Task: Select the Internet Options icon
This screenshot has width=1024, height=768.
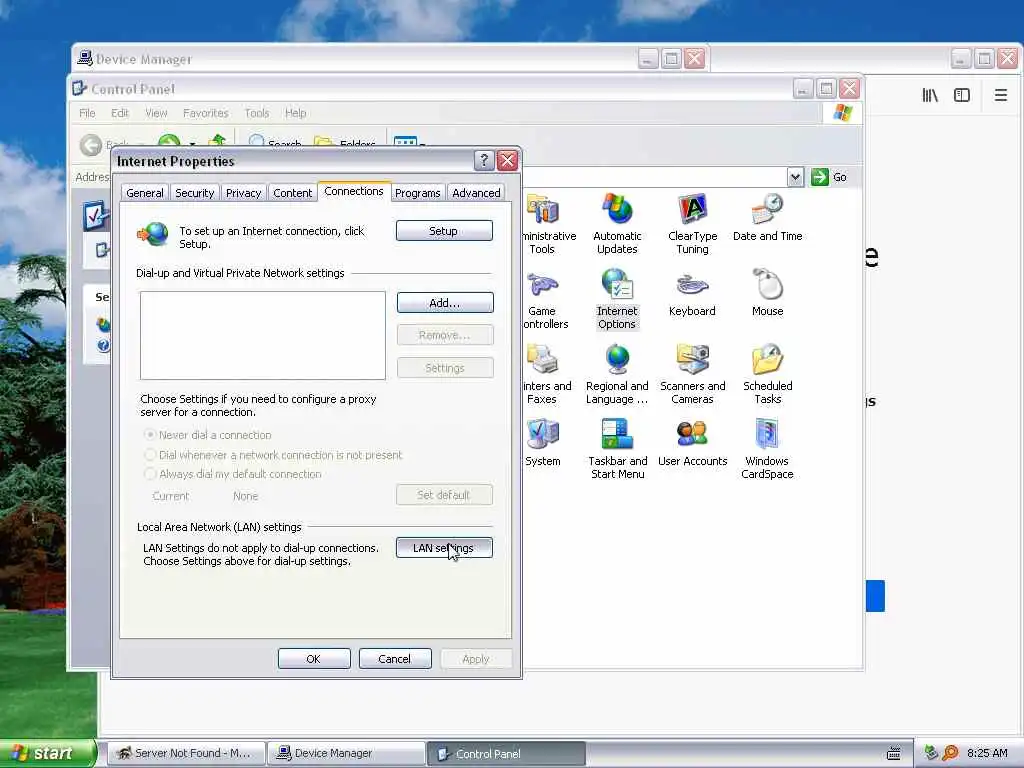Action: (616, 298)
